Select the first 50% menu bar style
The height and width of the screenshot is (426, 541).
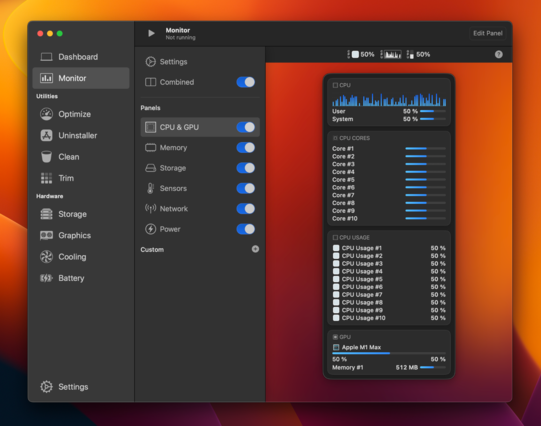[x=361, y=55]
